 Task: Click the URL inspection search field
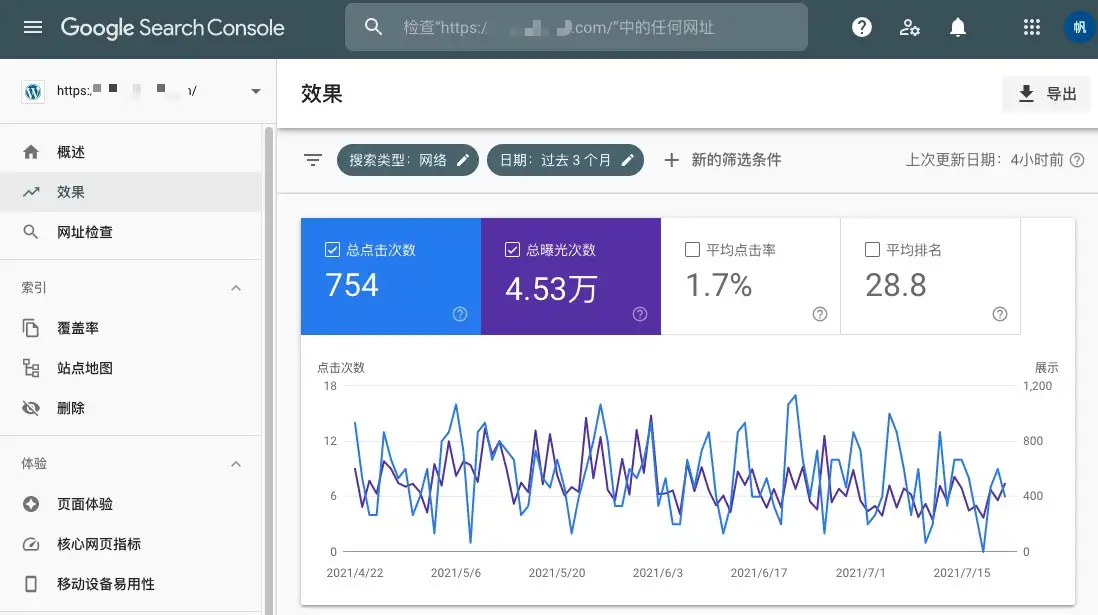pos(576,27)
